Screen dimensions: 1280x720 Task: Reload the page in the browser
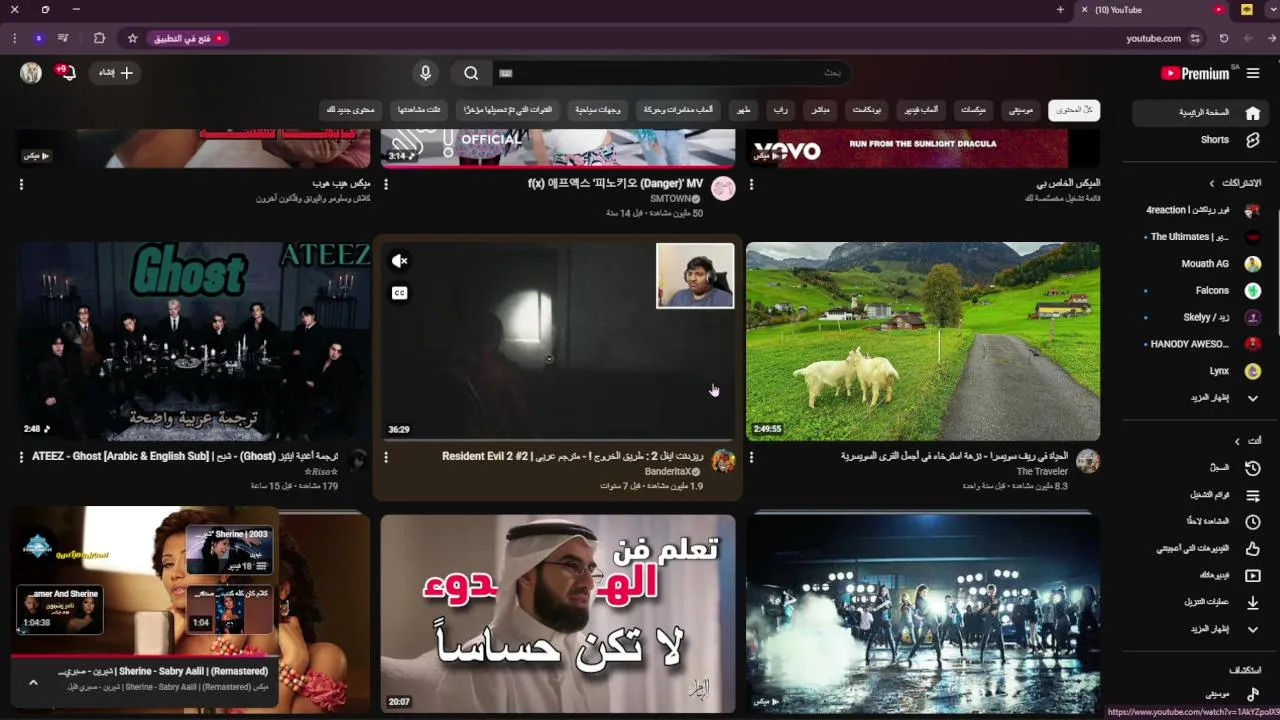click(x=1223, y=38)
